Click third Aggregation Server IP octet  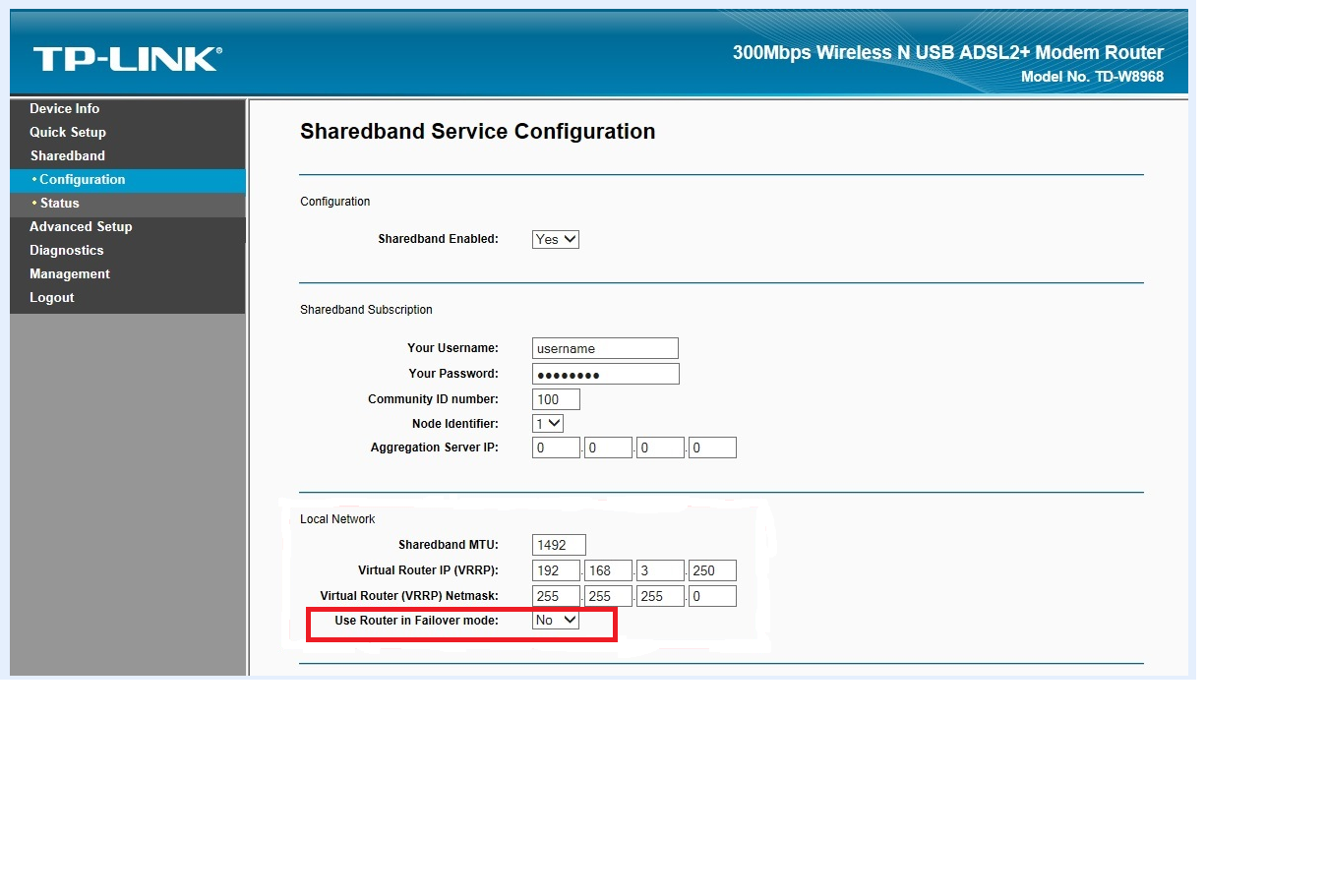coord(660,448)
